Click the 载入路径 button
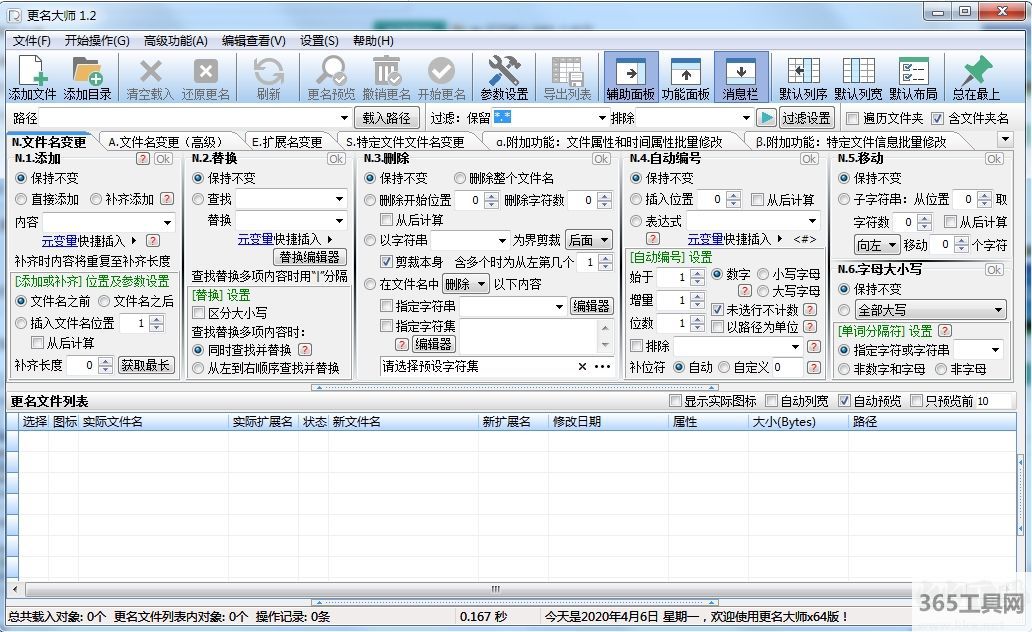Viewport: 1032px width, 632px height. pyautogui.click(x=386, y=118)
